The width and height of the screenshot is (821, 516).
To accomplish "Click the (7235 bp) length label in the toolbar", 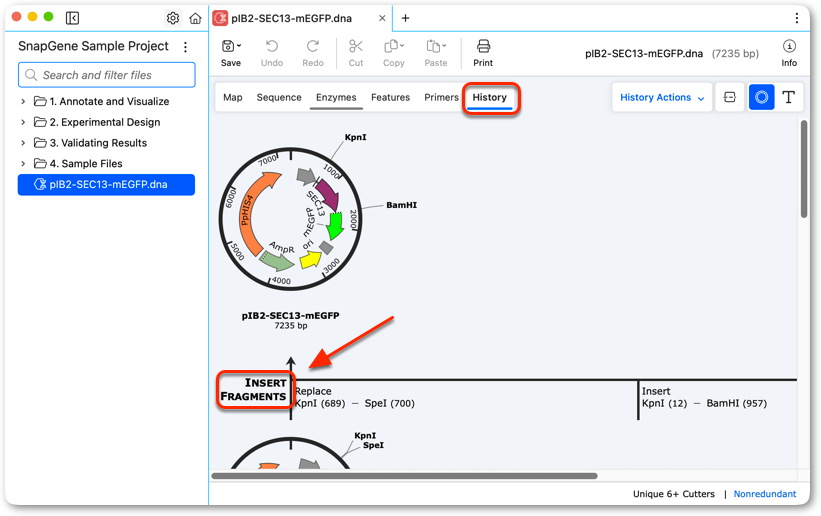I will (x=735, y=53).
